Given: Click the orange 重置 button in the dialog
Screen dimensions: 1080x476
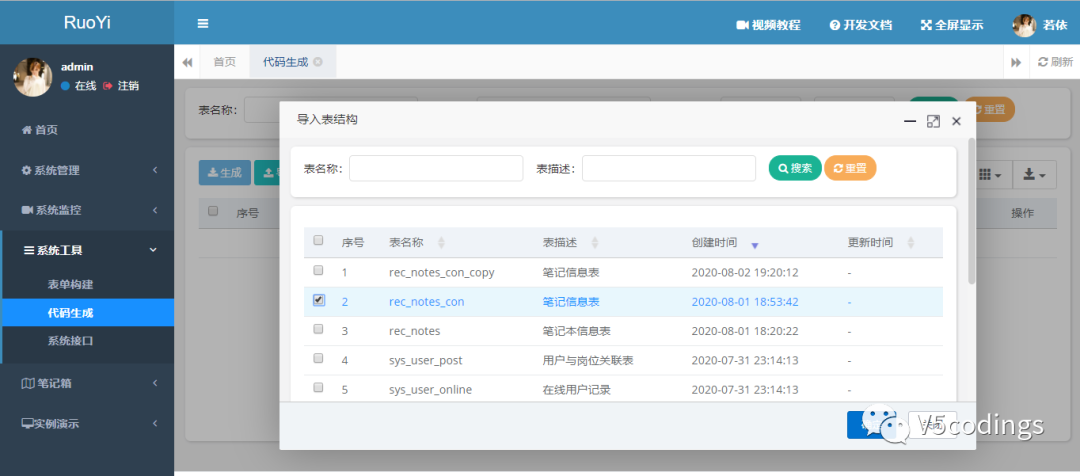Looking at the screenshot, I should tap(850, 168).
